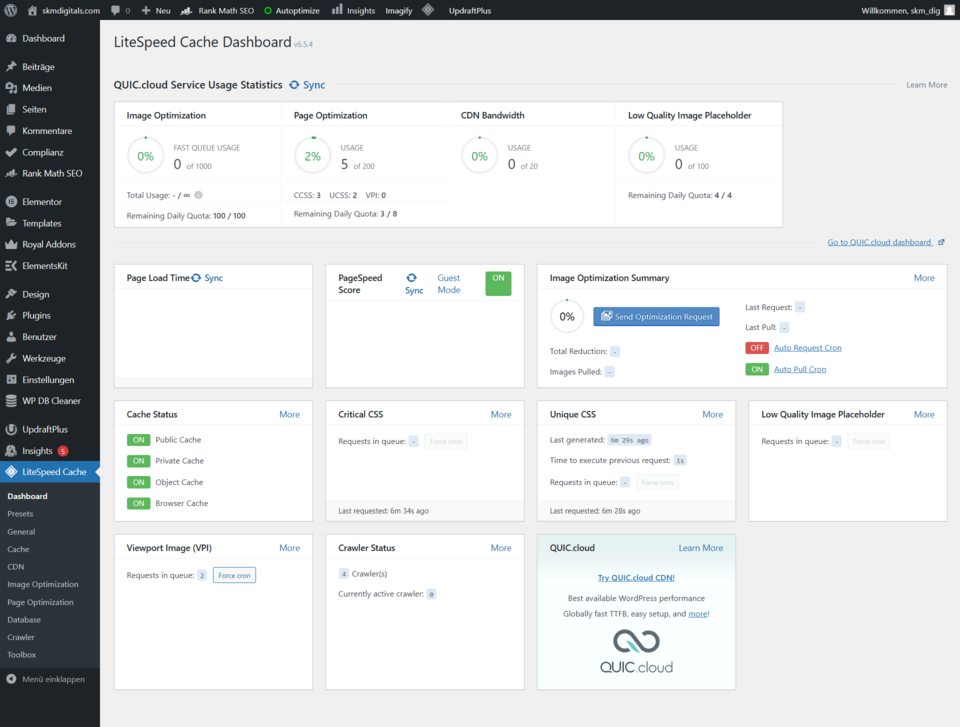Open the Elementor sidebar menu icon
Screen dimensions: 960x727
(11, 202)
